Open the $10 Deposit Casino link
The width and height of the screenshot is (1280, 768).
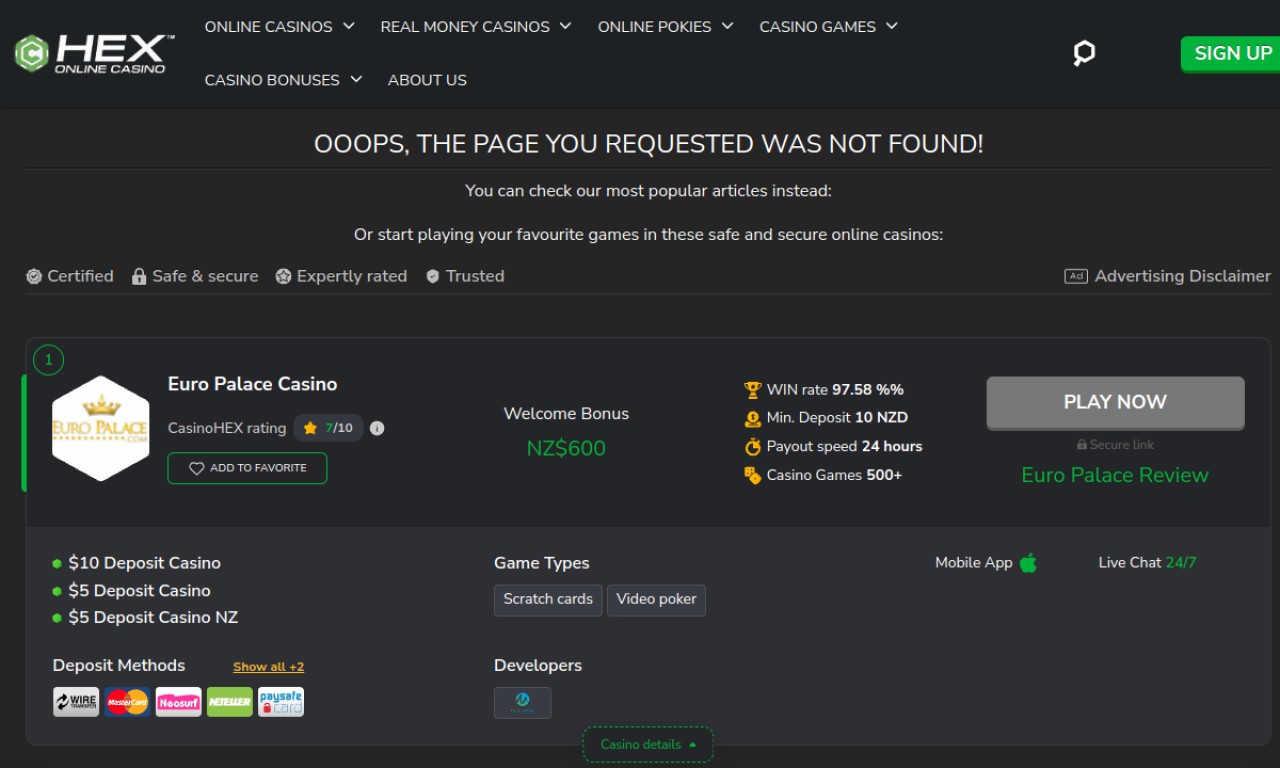click(x=145, y=563)
